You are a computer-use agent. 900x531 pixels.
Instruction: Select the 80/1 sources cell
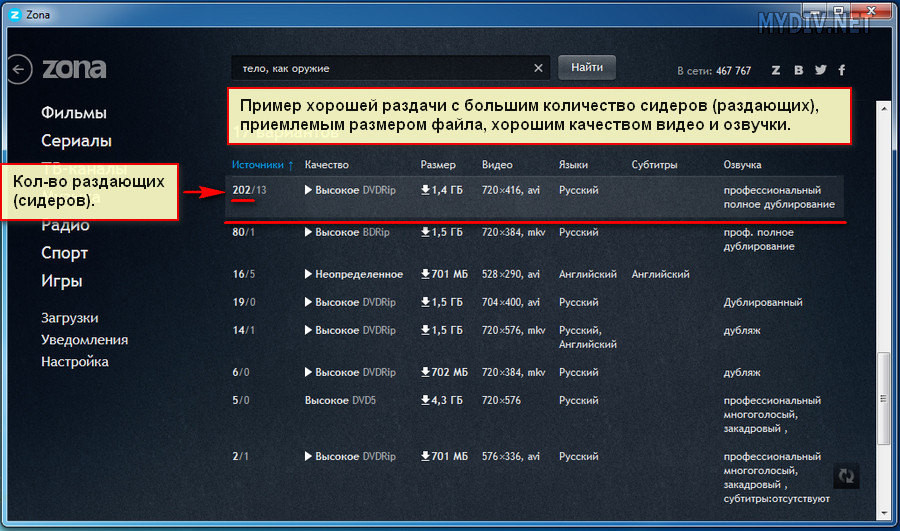[x=243, y=232]
